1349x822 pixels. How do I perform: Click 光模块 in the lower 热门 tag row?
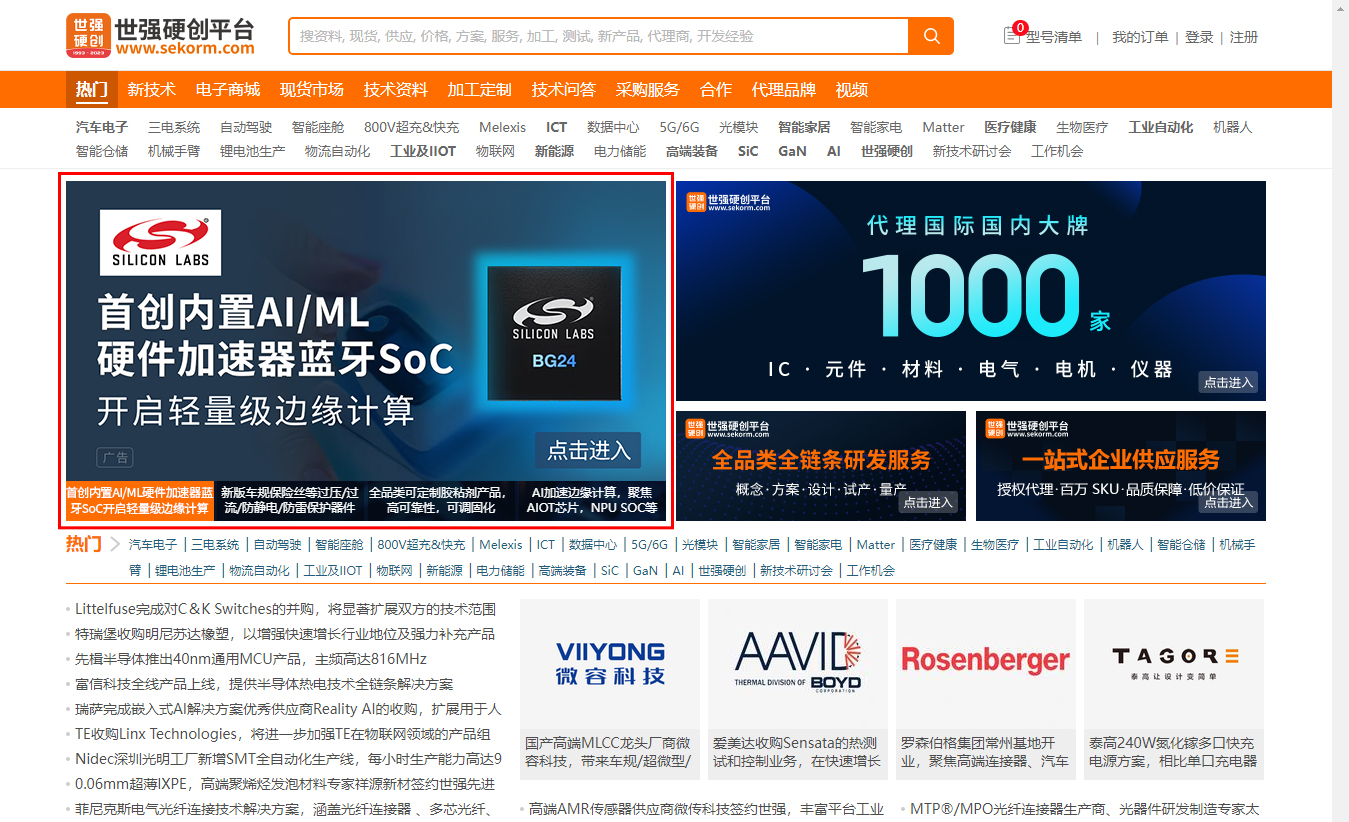(x=700, y=545)
